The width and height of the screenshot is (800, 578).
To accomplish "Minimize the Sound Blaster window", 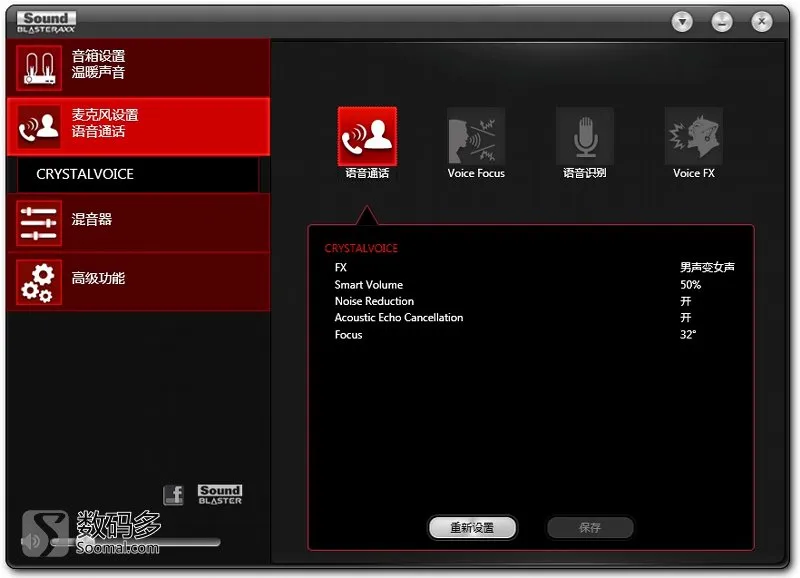I will click(x=722, y=22).
